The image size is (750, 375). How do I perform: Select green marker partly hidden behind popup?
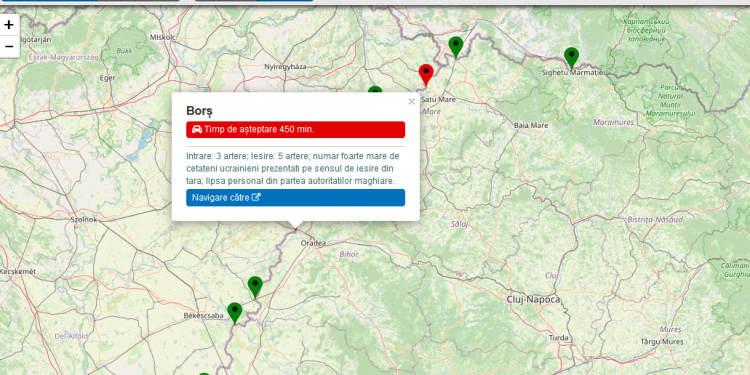pos(375,90)
